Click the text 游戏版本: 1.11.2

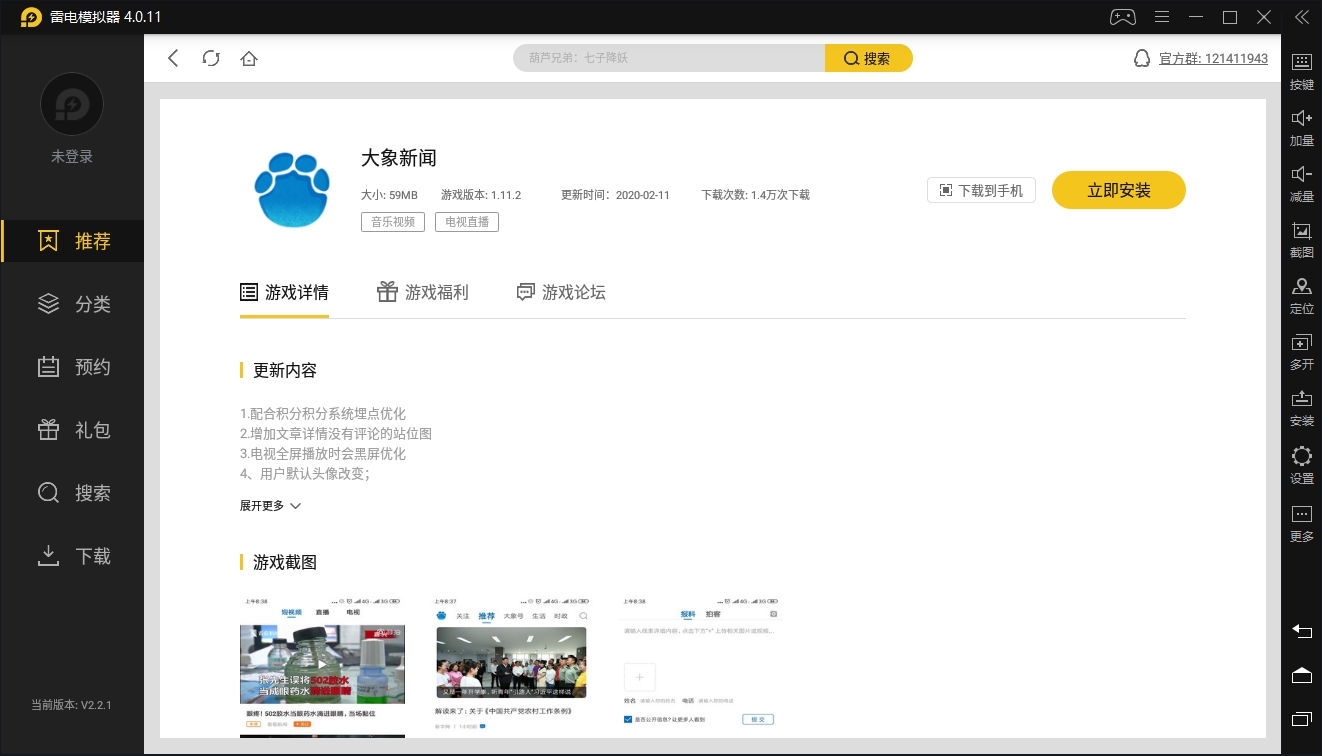coord(481,195)
